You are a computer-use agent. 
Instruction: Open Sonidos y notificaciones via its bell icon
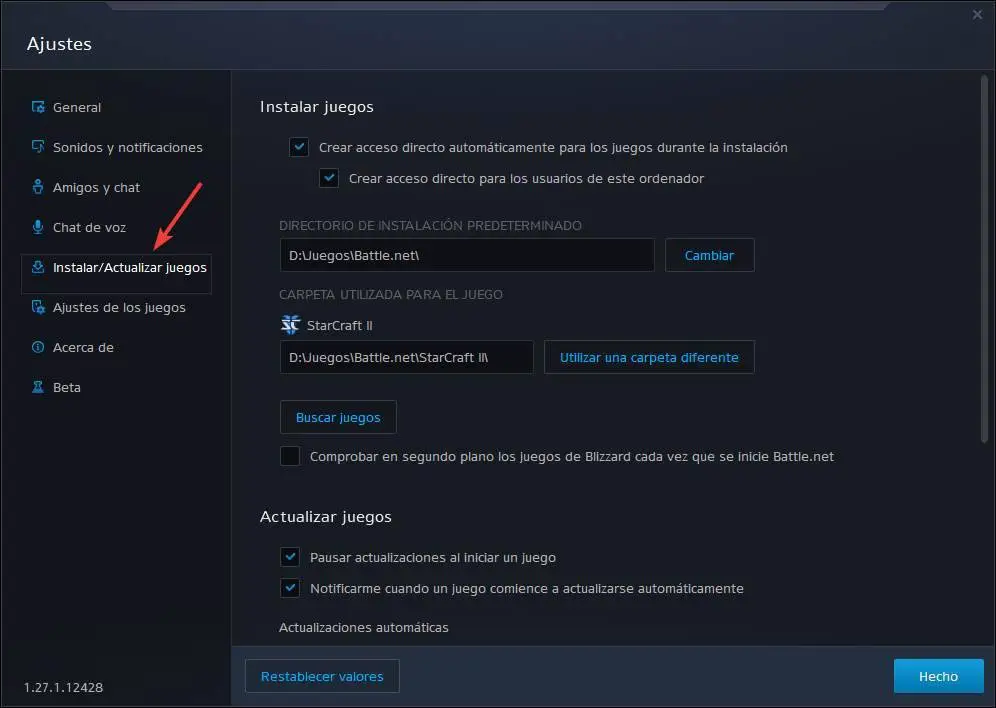tap(40, 147)
